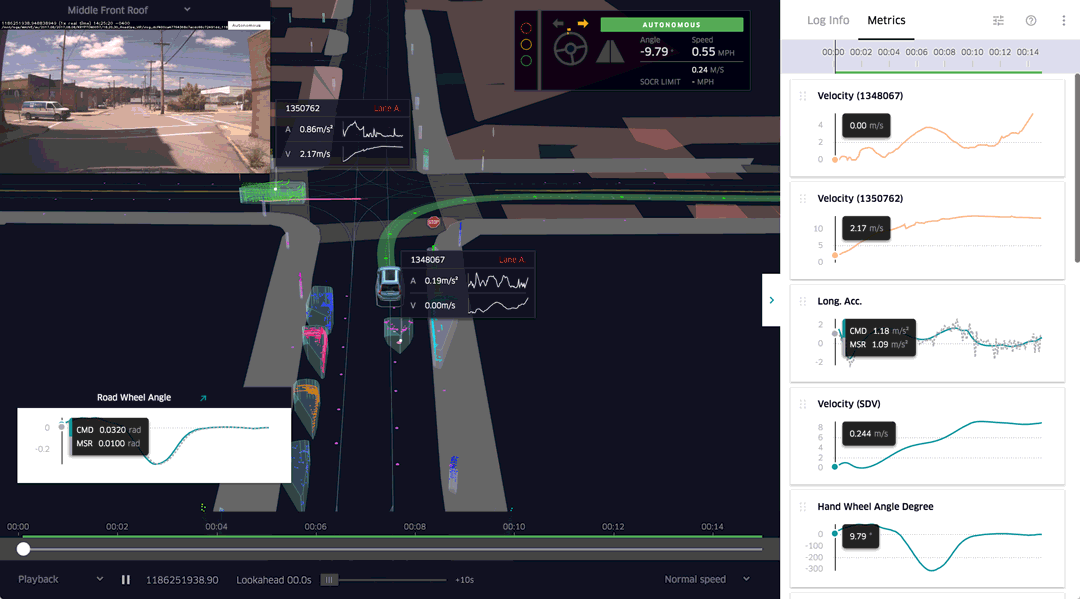This screenshot has width=1080, height=599.
Task: Click the help question mark icon
Action: [x=1030, y=20]
